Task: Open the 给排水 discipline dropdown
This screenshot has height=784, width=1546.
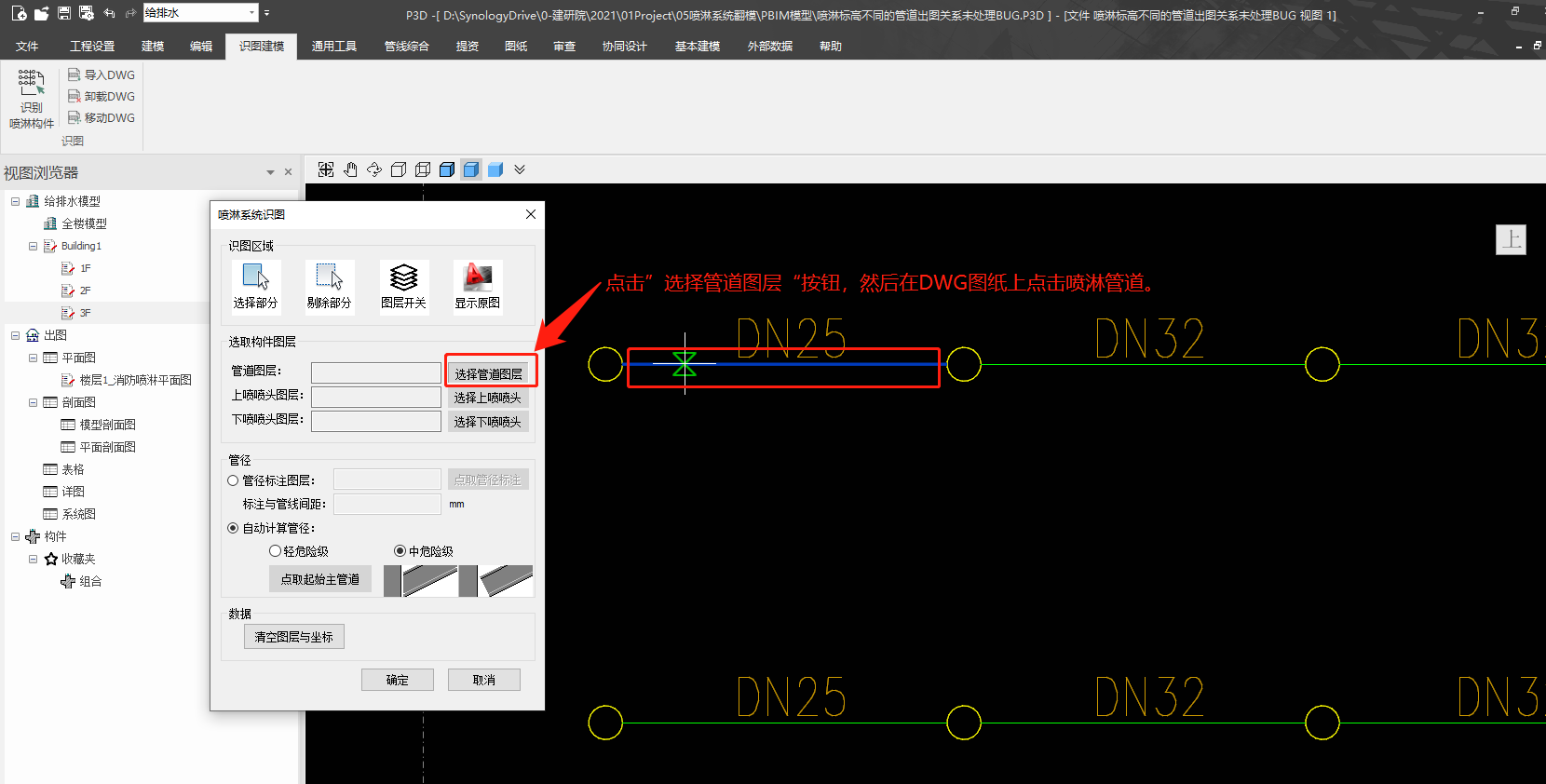Action: (x=252, y=13)
